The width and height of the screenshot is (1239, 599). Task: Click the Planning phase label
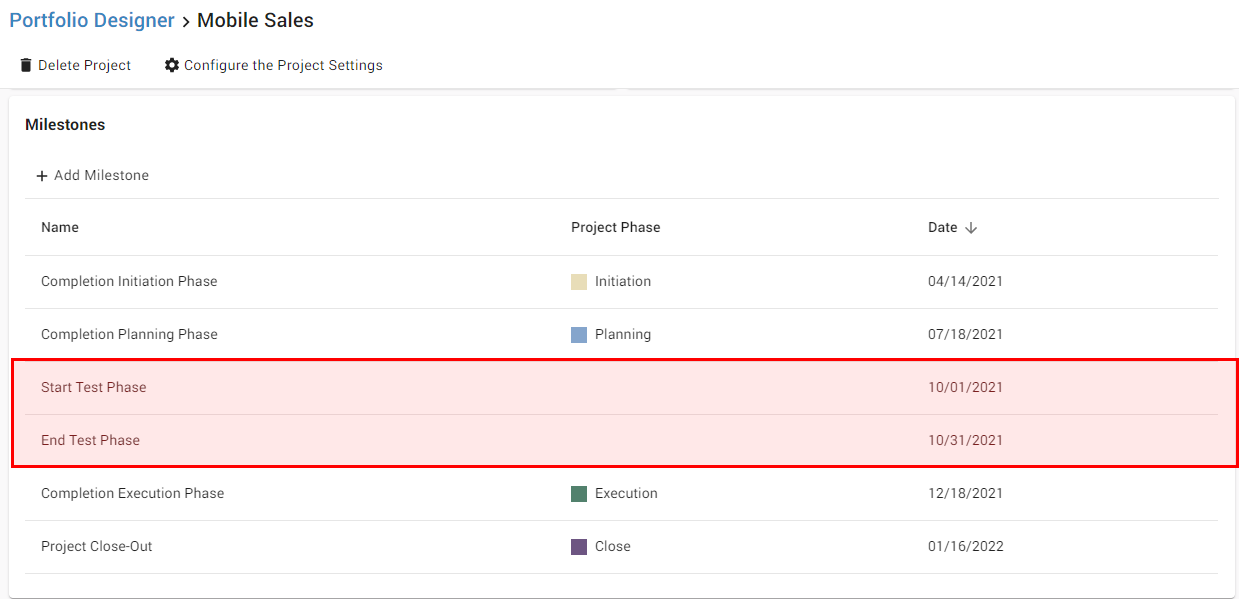pos(623,334)
